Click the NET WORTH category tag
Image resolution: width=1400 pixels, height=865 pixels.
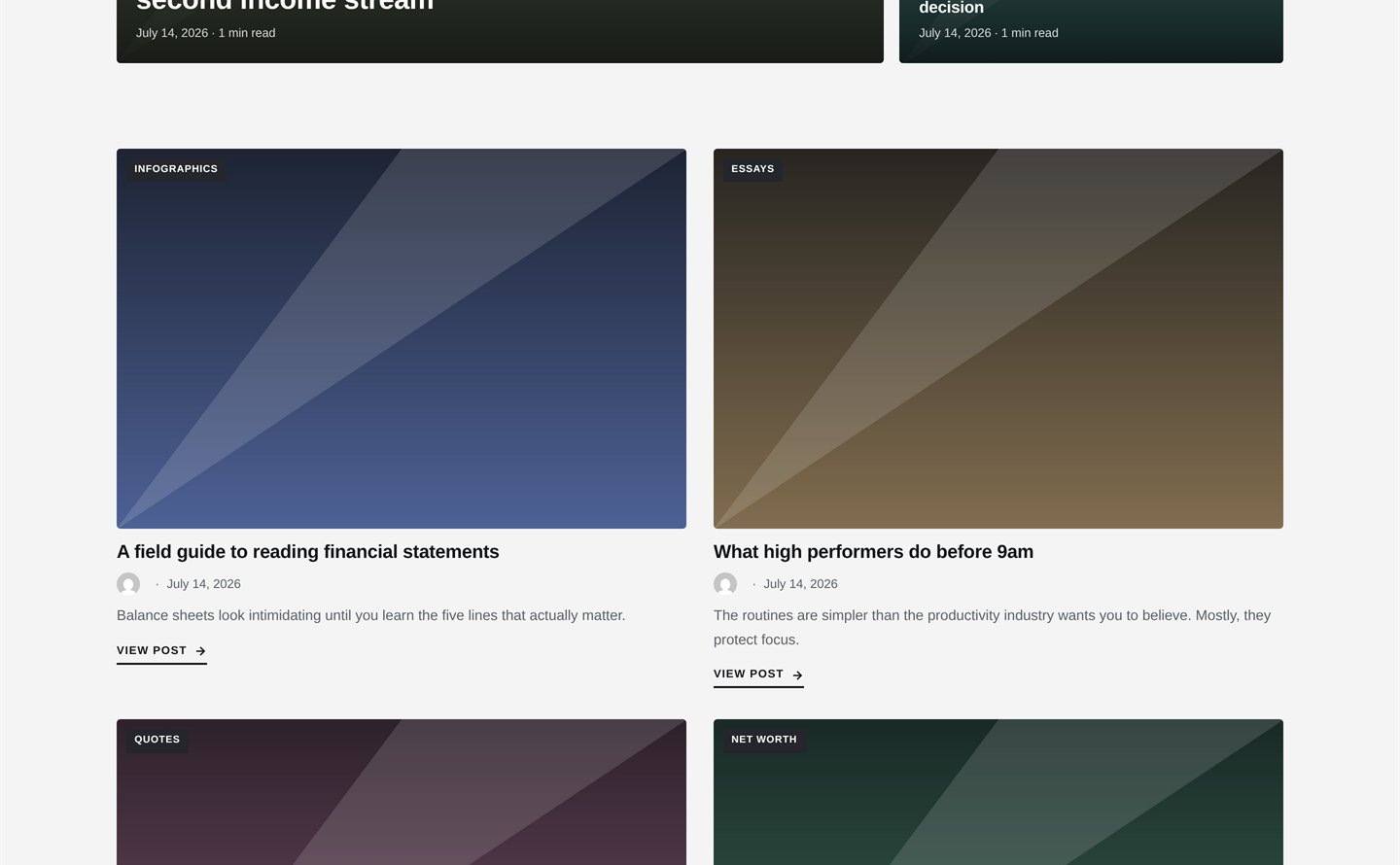(763, 740)
